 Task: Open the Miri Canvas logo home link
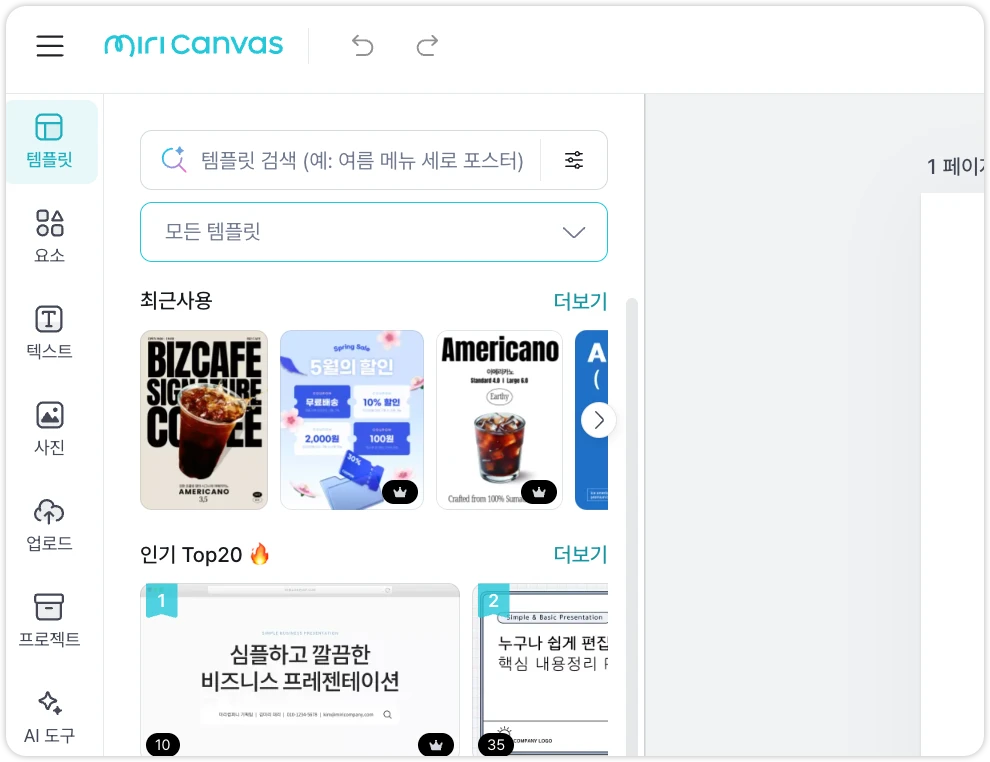click(194, 46)
